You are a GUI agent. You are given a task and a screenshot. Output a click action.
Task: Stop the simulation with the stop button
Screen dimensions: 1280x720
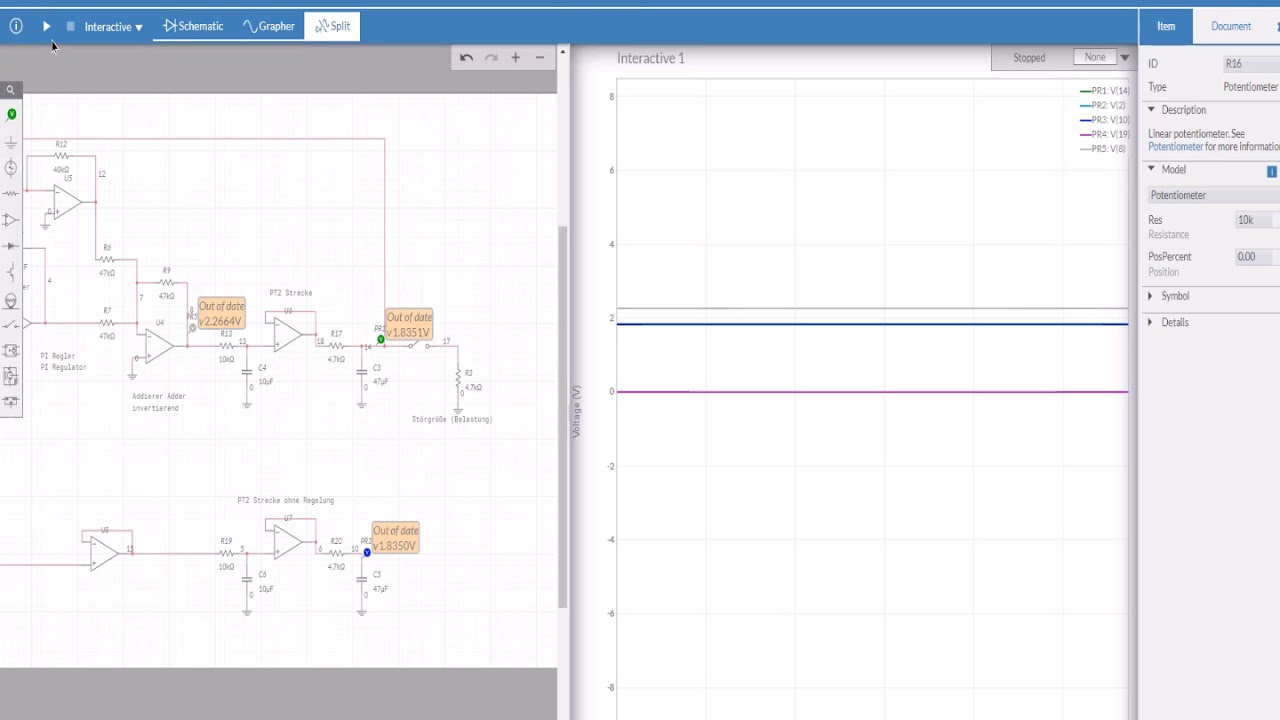coord(70,26)
